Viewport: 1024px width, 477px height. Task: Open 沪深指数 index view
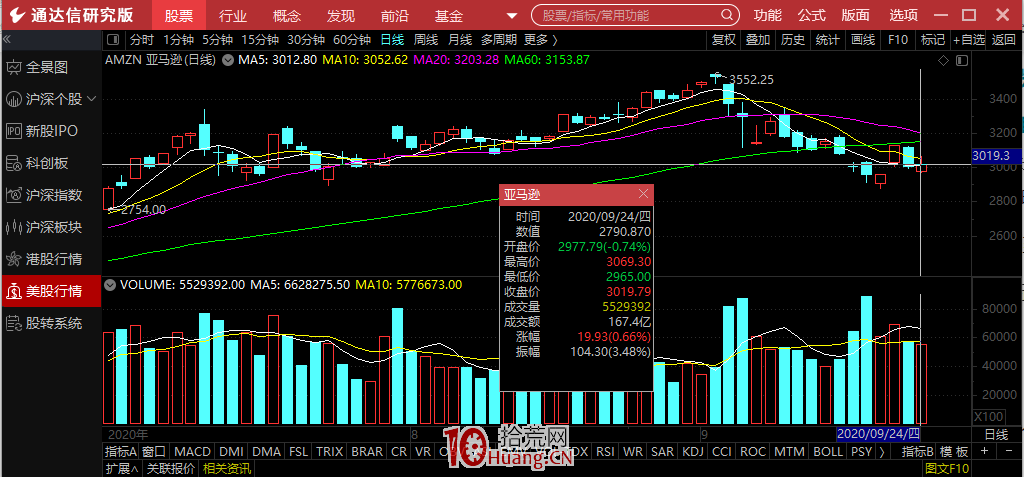(44, 195)
